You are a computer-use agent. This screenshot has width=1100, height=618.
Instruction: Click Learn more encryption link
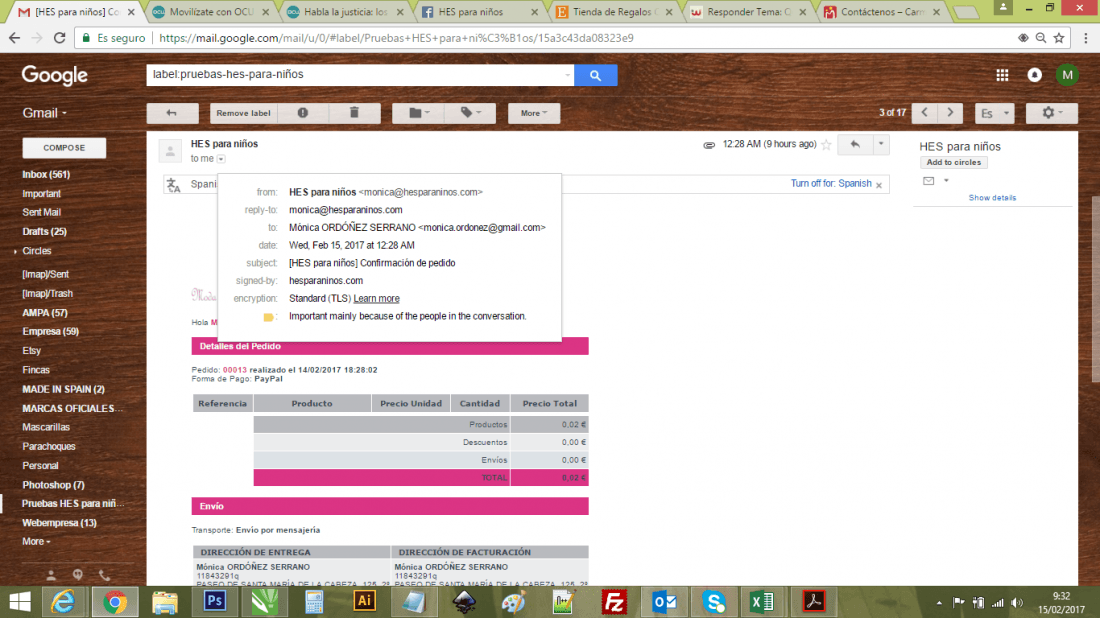(x=377, y=298)
